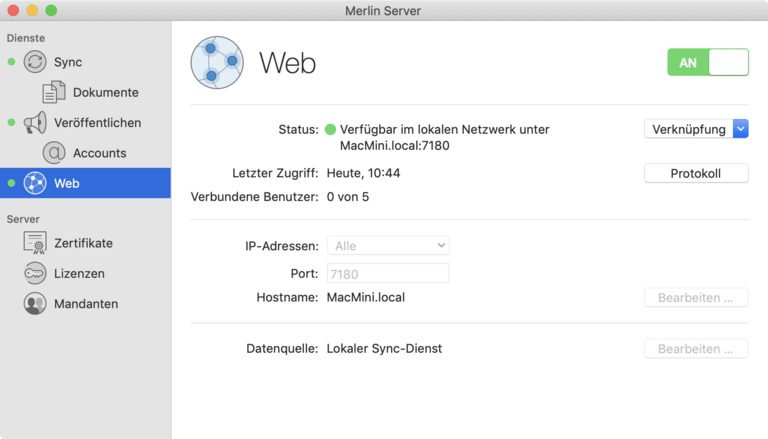Click Bearbeiten button next to Hostname
768x439 pixels.
(x=696, y=297)
